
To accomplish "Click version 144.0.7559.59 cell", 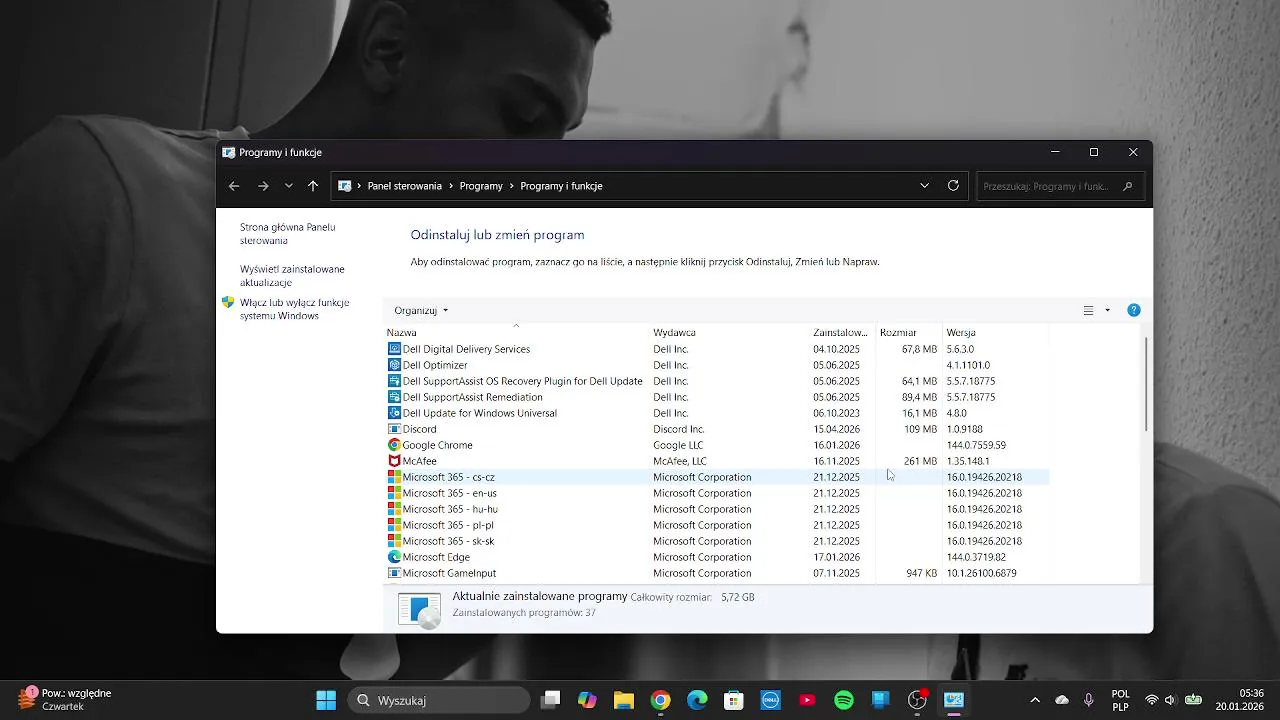I will [x=976, y=445].
